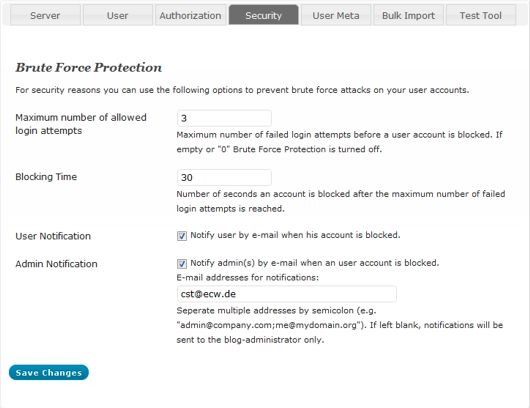The height and width of the screenshot is (408, 530).
Task: Go to the Authorization tab
Action: point(190,15)
